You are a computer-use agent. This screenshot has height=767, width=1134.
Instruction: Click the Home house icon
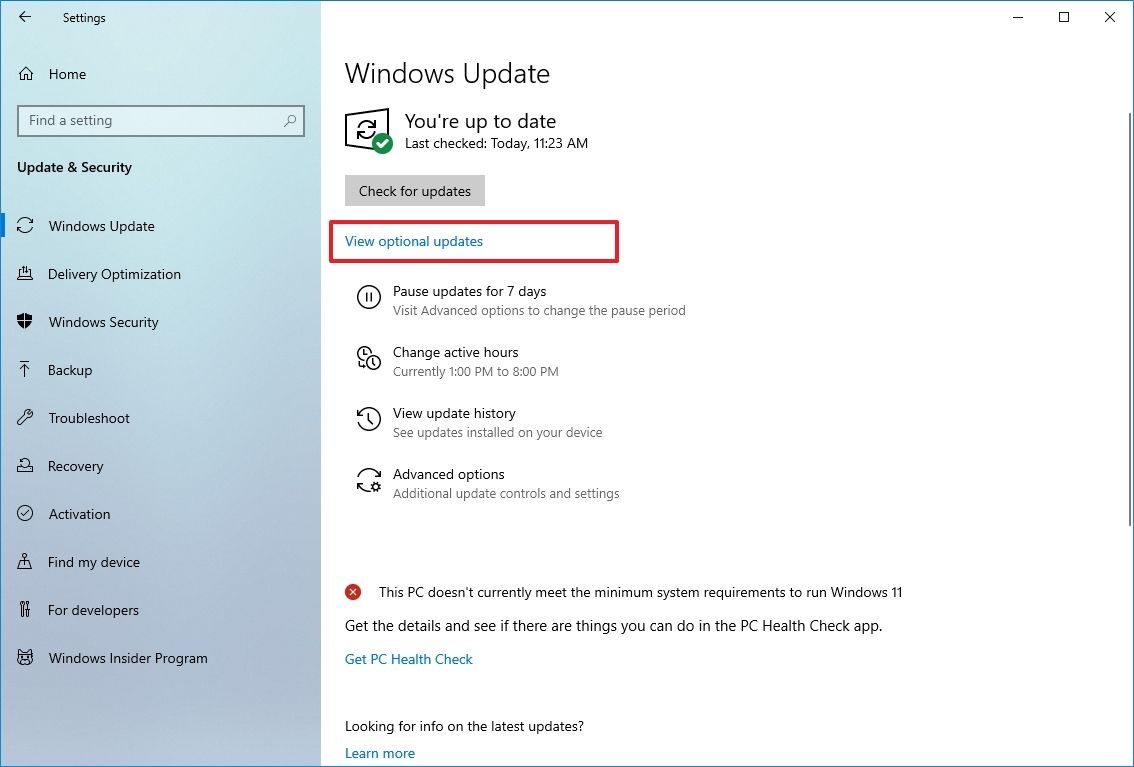pos(26,74)
